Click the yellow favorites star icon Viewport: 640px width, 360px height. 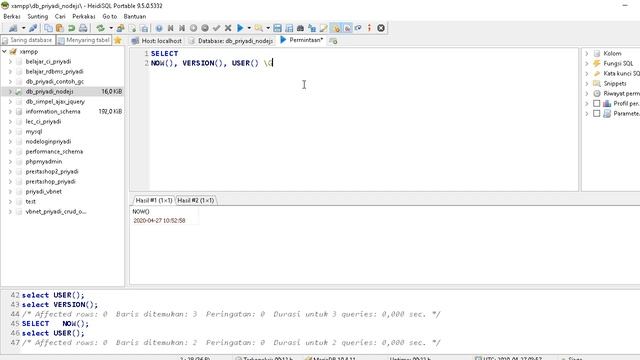click(118, 40)
